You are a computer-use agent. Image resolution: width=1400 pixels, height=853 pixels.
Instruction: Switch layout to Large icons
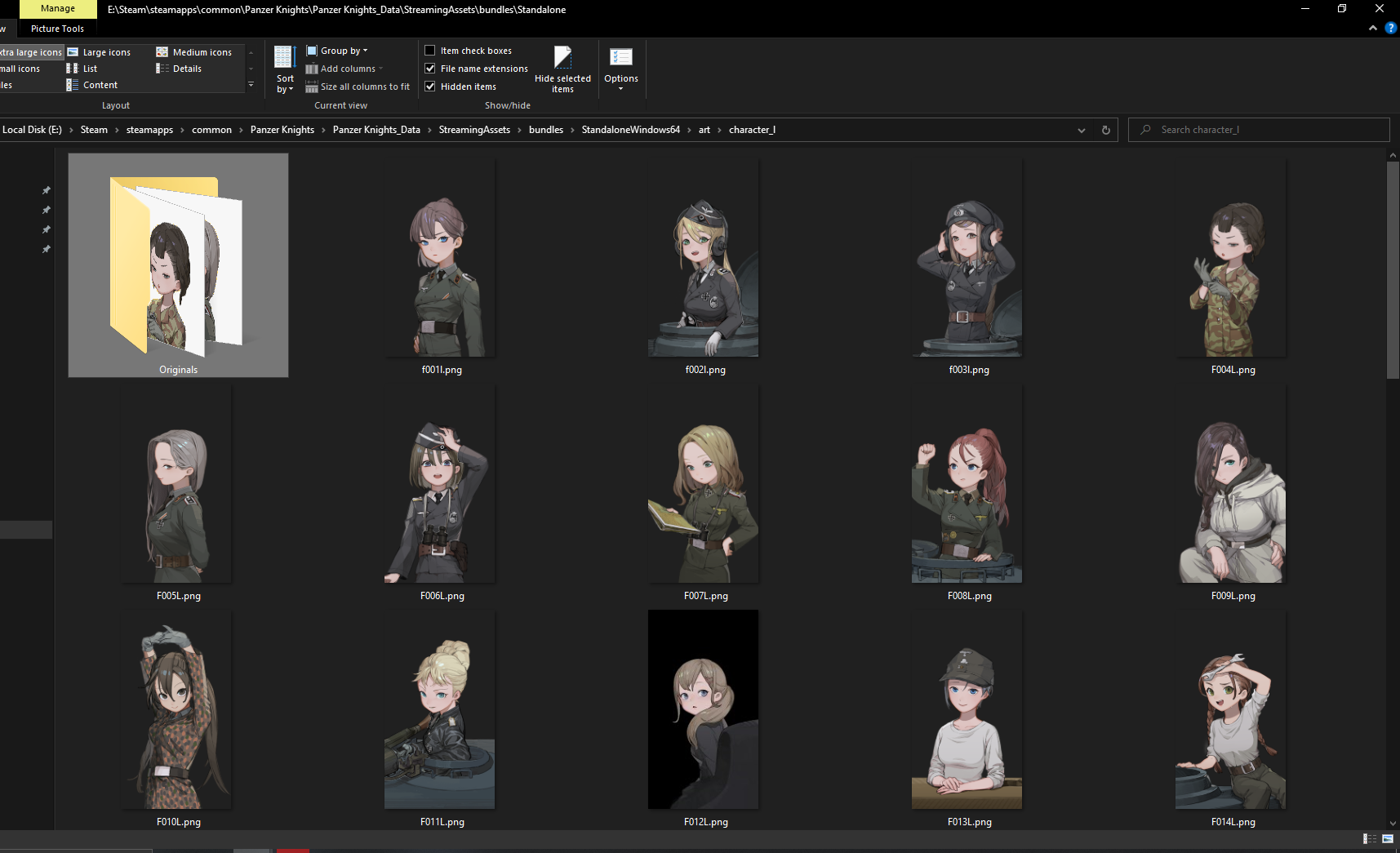[x=99, y=52]
